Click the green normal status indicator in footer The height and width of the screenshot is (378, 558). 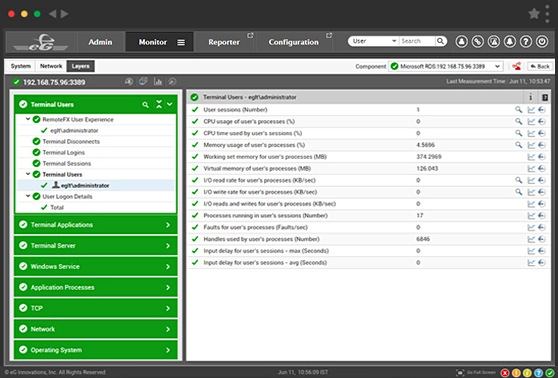pyautogui.click(x=549, y=373)
